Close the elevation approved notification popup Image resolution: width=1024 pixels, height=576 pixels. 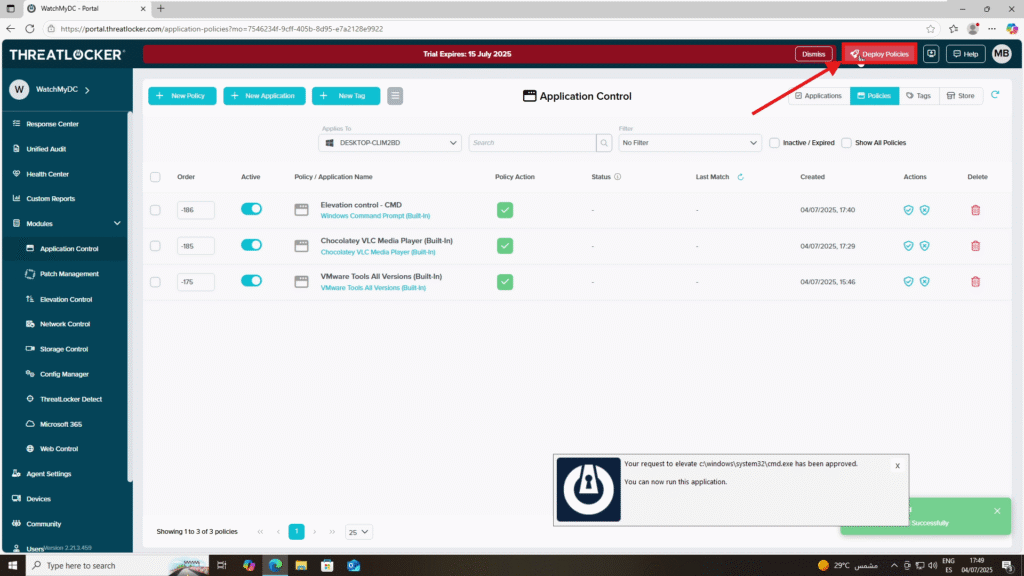click(x=897, y=466)
